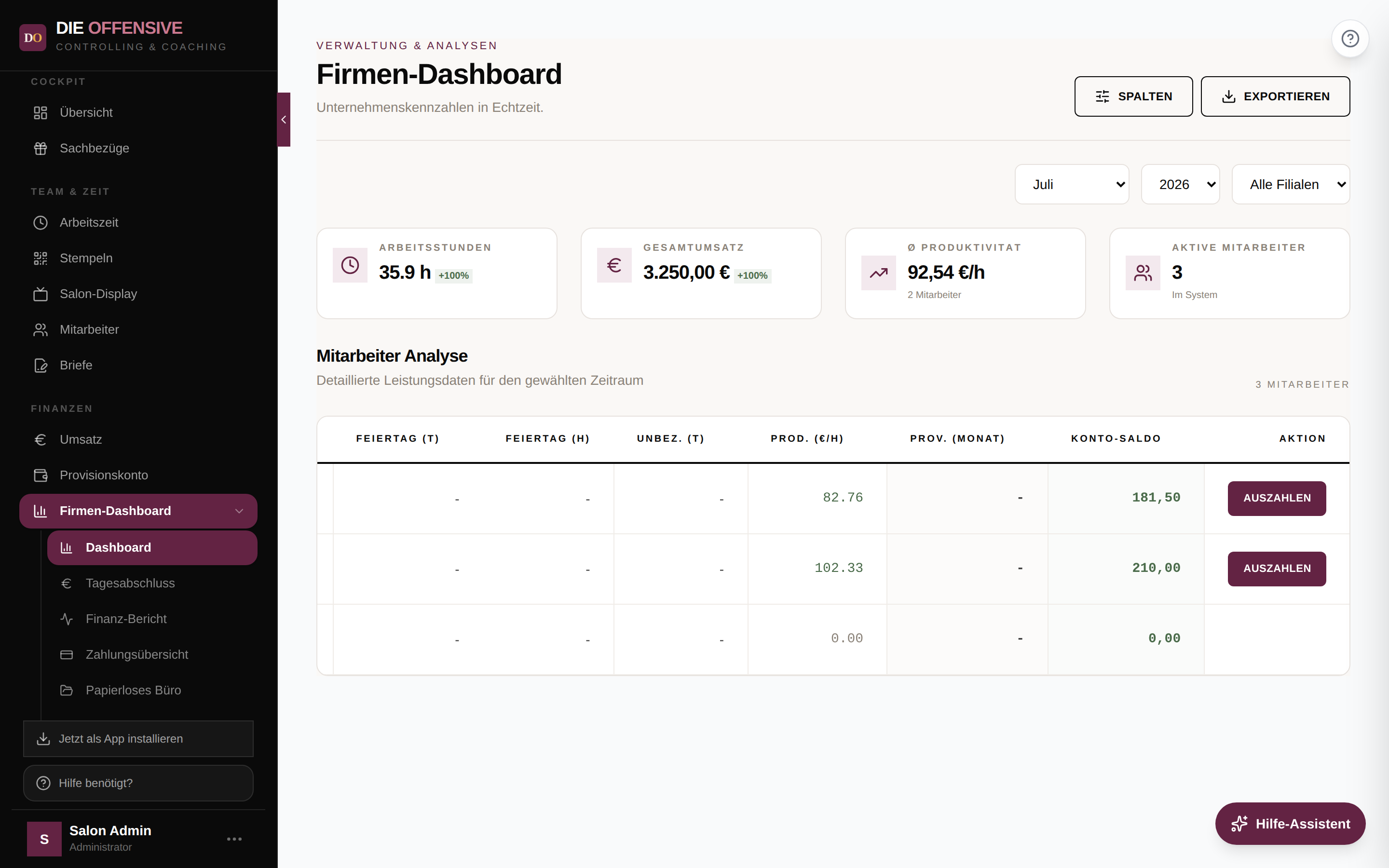Click AUSZAHLEN for the 210,00 row
This screenshot has height=868, width=1389.
[1277, 569]
